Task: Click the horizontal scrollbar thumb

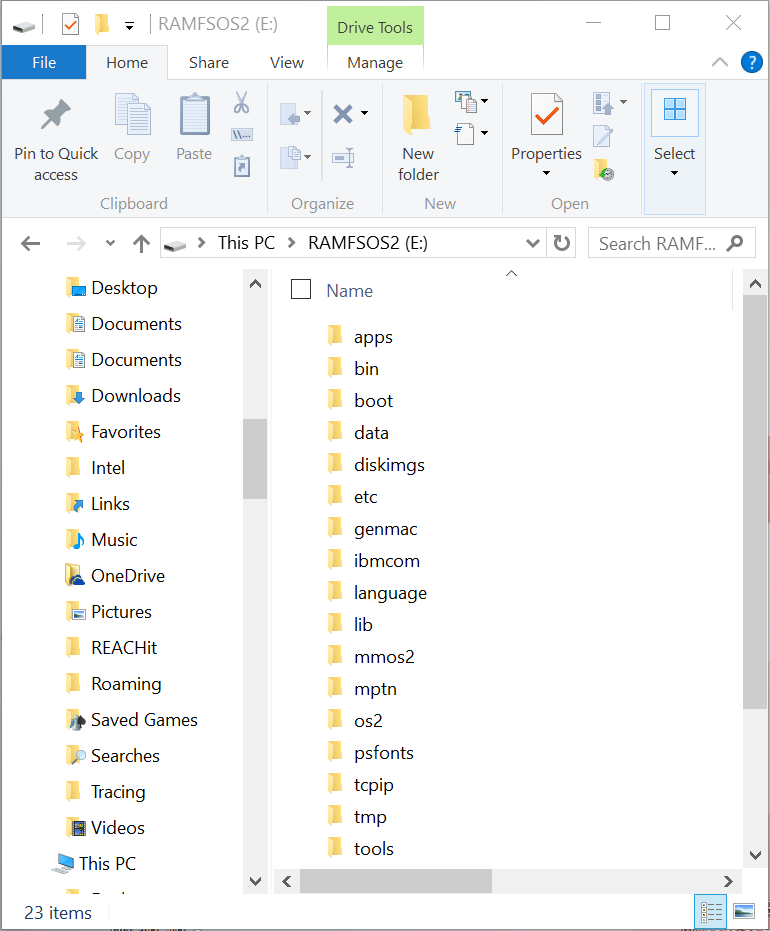Action: click(x=395, y=881)
